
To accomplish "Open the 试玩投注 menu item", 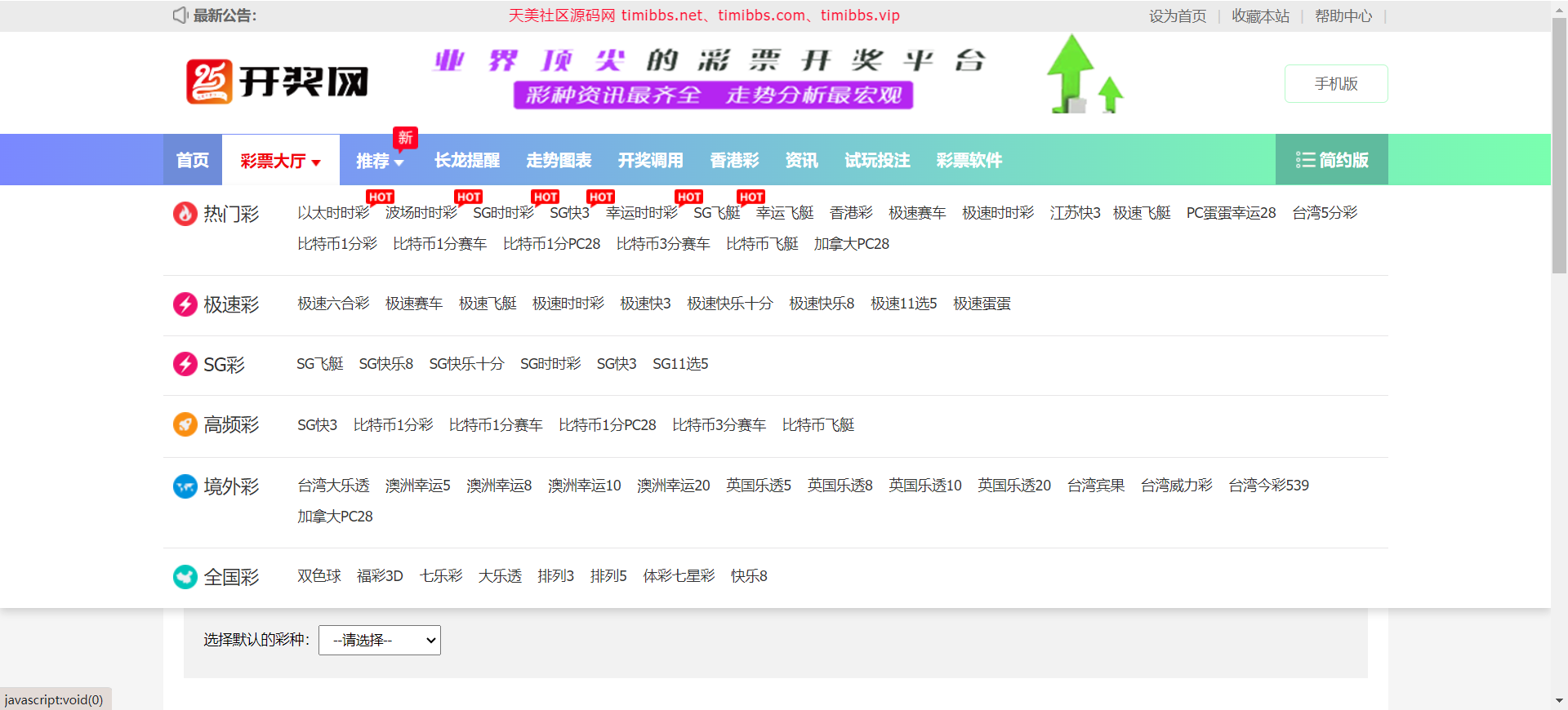I will click(x=877, y=160).
